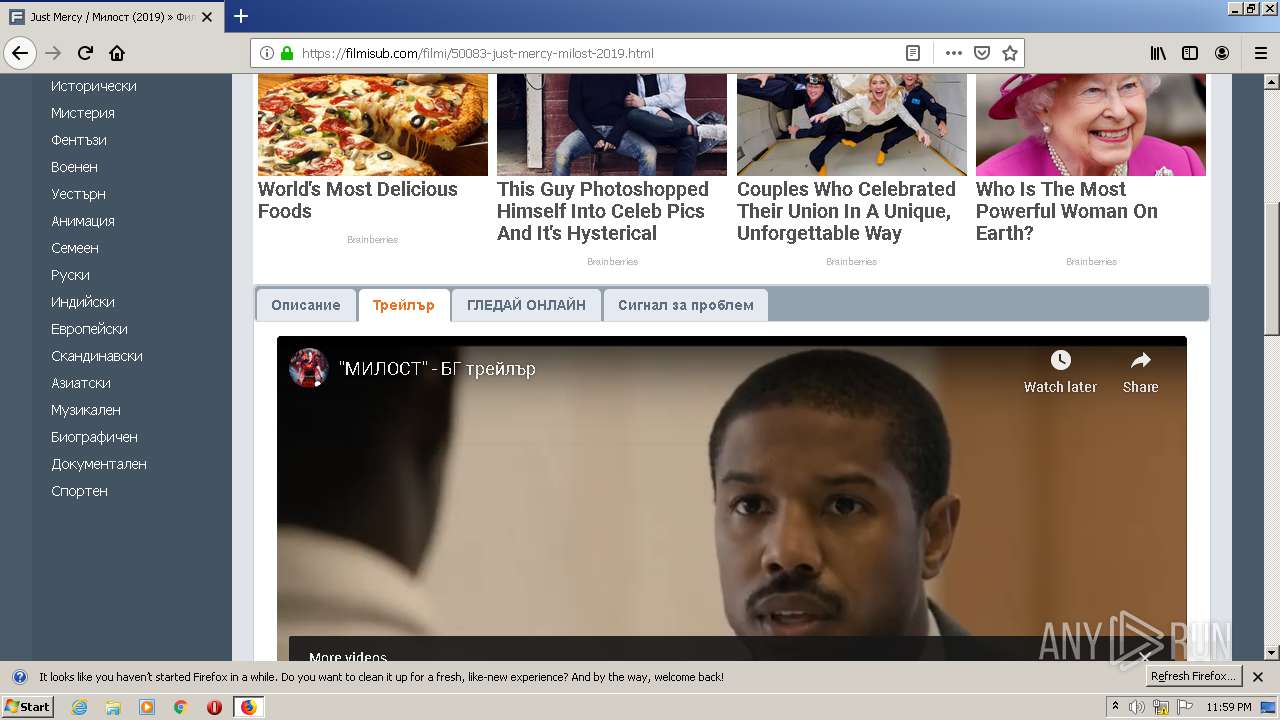Open the Индийски category link
This screenshot has width=1280, height=720.
(83, 302)
